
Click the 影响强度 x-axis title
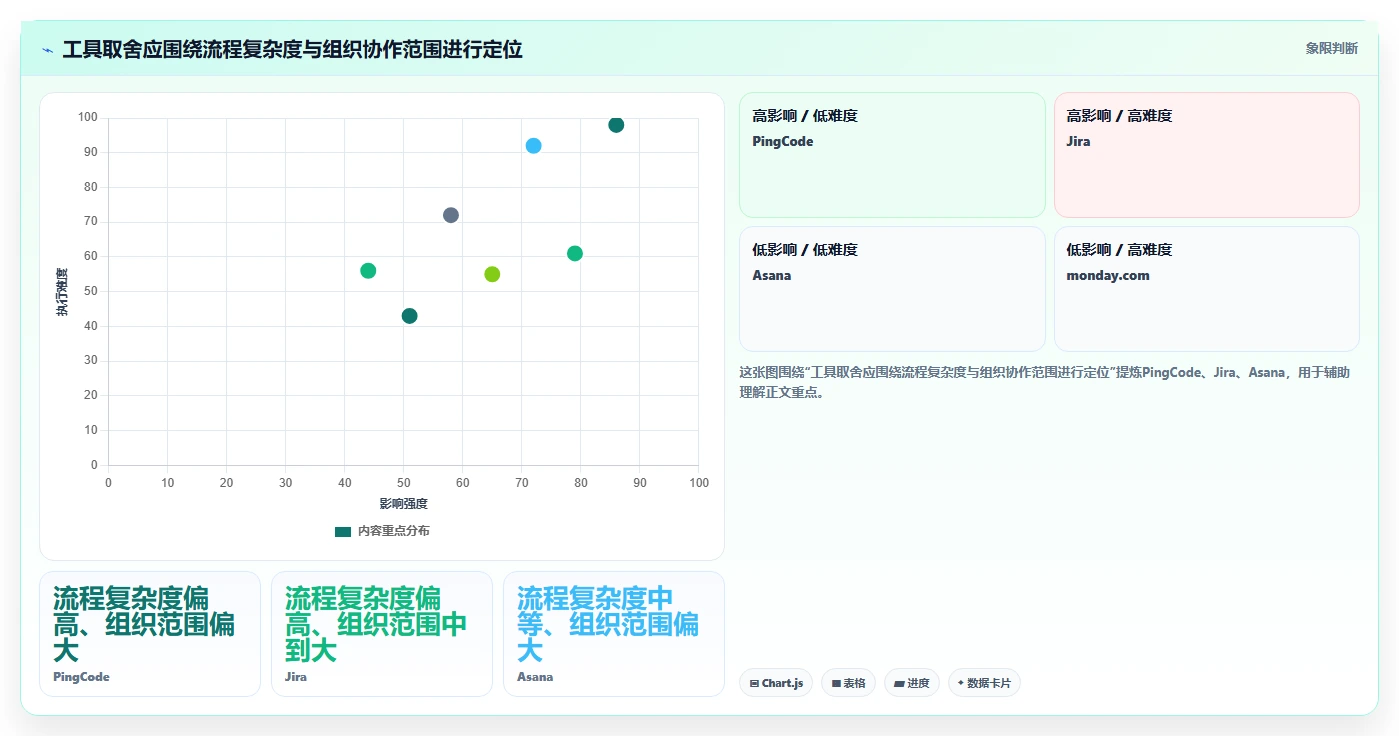click(404, 503)
